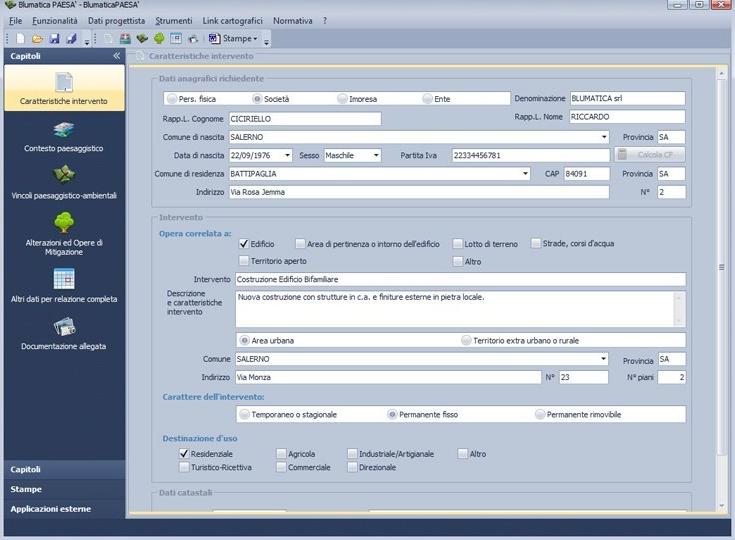Click the Calcola CF button
Screen dimensions: 735x540
pyautogui.click(x=650, y=155)
